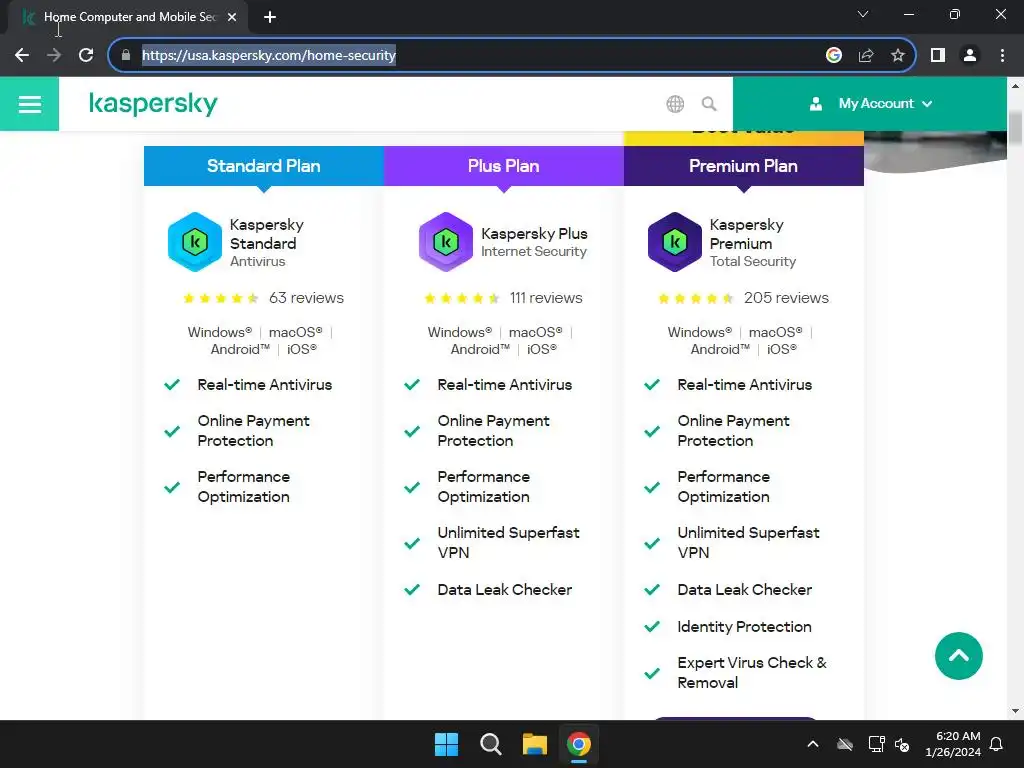This screenshot has height=768, width=1024.
Task: Close the Home Computer and Mobile Security tab
Action: (x=232, y=17)
